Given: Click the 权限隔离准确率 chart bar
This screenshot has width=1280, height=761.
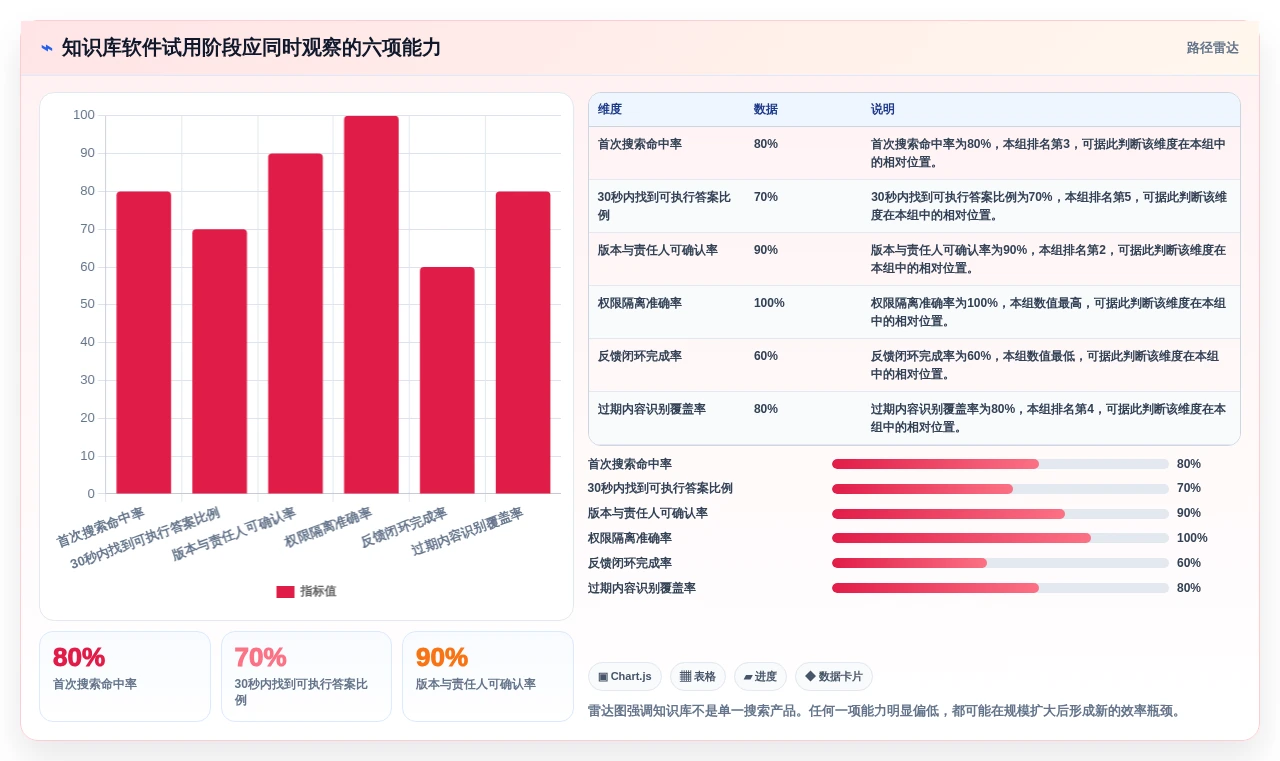Looking at the screenshot, I should tap(371, 304).
